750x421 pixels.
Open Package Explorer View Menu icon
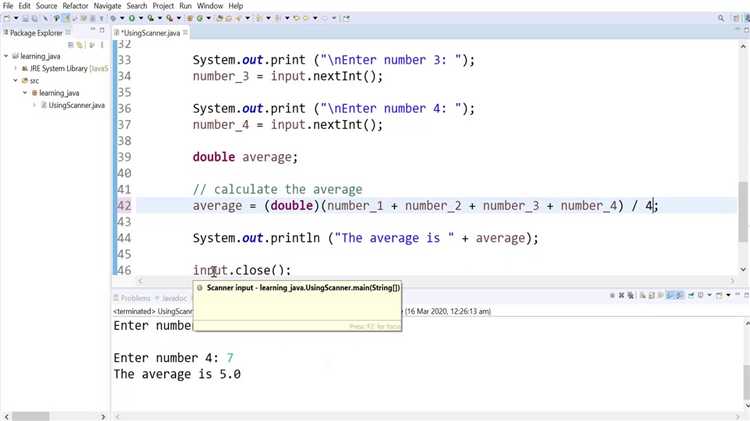coord(101,44)
